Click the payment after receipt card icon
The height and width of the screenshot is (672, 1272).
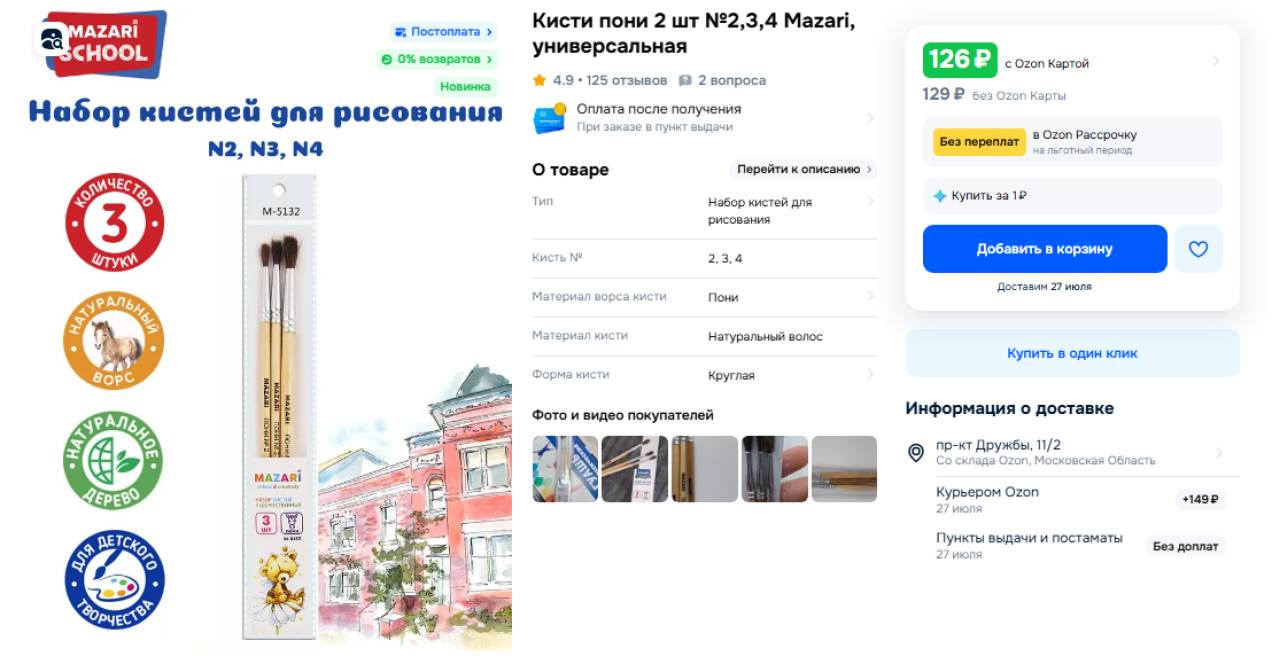tap(550, 118)
